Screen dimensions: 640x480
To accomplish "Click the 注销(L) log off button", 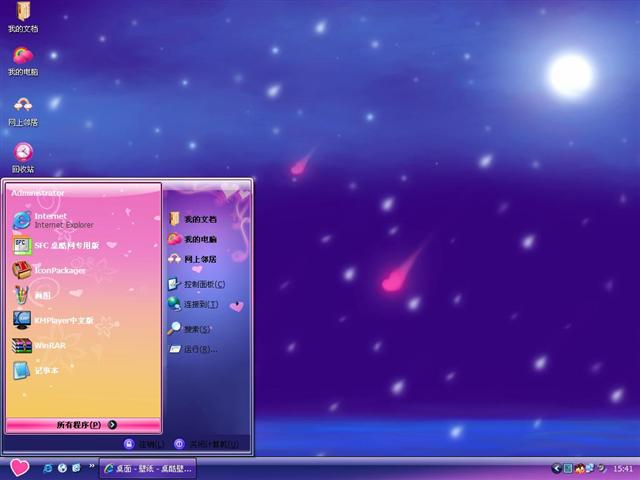I will [x=144, y=444].
